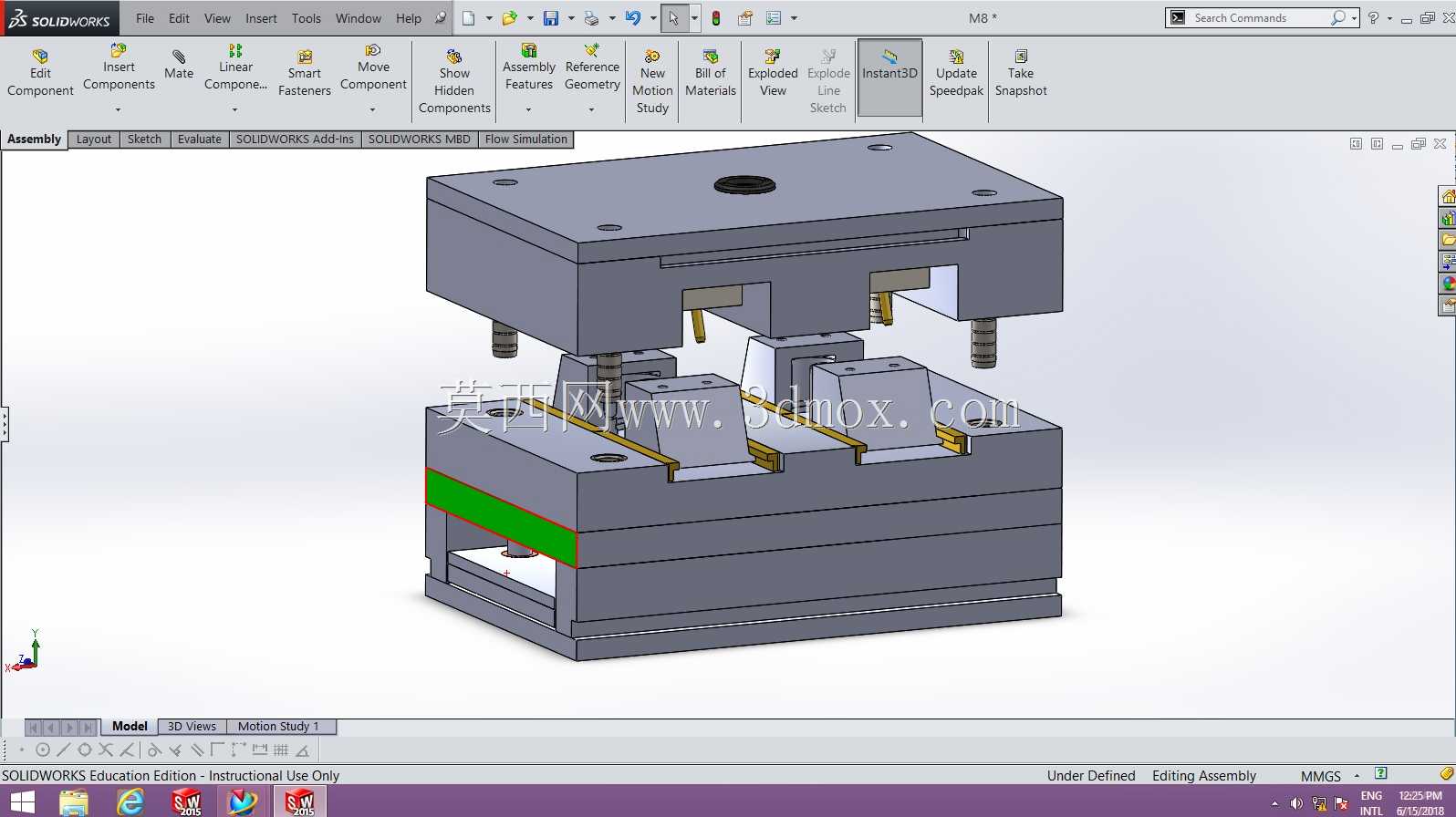Start a New Motion Study
Image resolution: width=1456 pixels, height=817 pixels.
coord(652,82)
